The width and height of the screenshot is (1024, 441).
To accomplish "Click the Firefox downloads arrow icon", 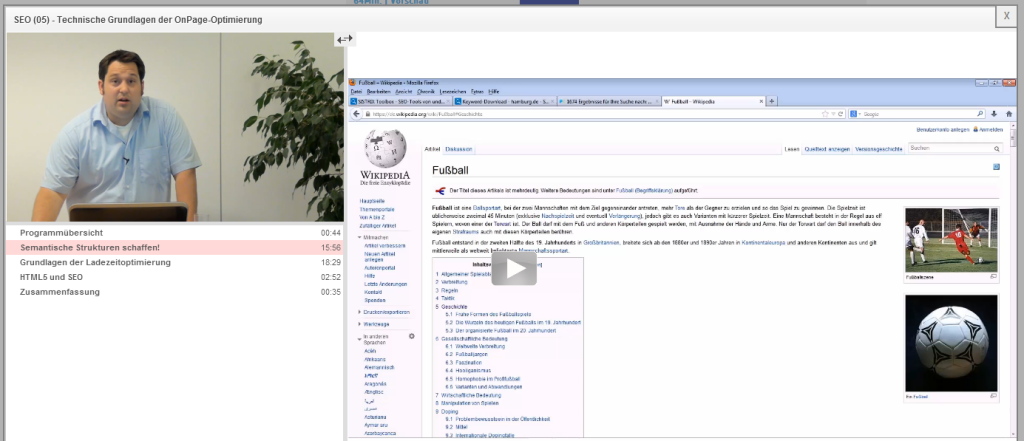I will click(994, 114).
